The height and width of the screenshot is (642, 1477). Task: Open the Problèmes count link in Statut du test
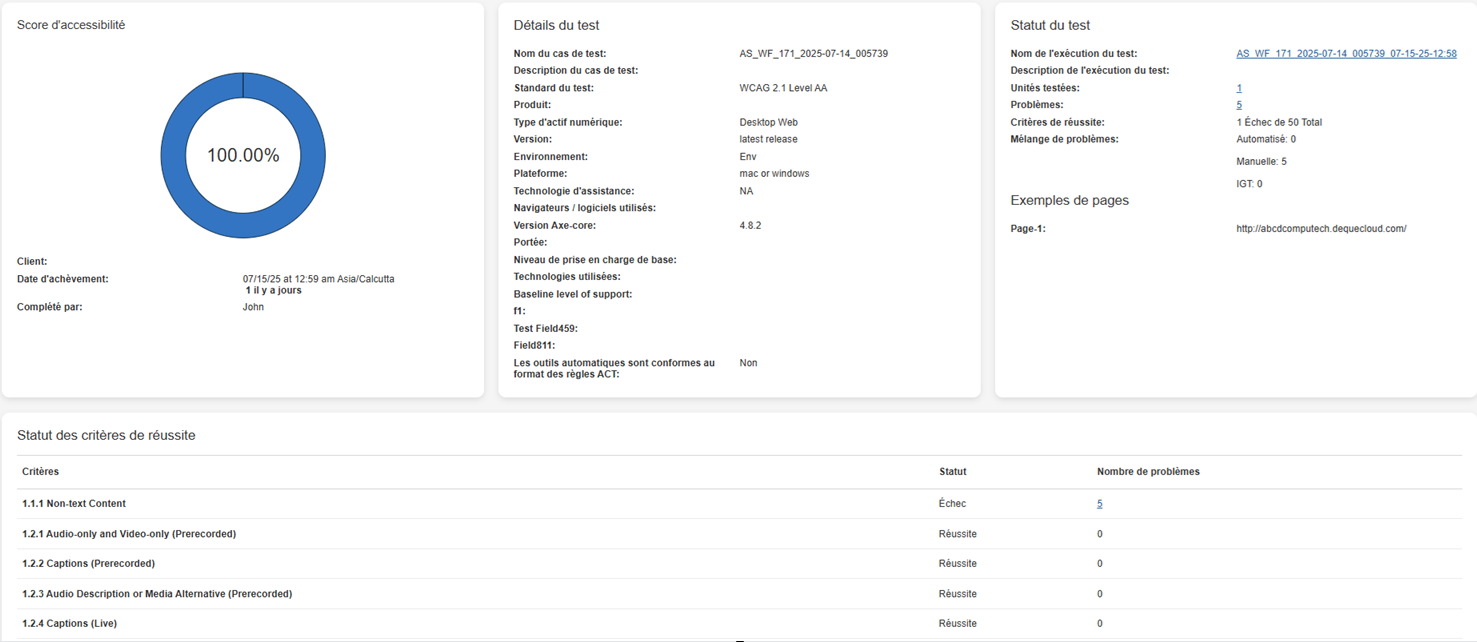1239,105
